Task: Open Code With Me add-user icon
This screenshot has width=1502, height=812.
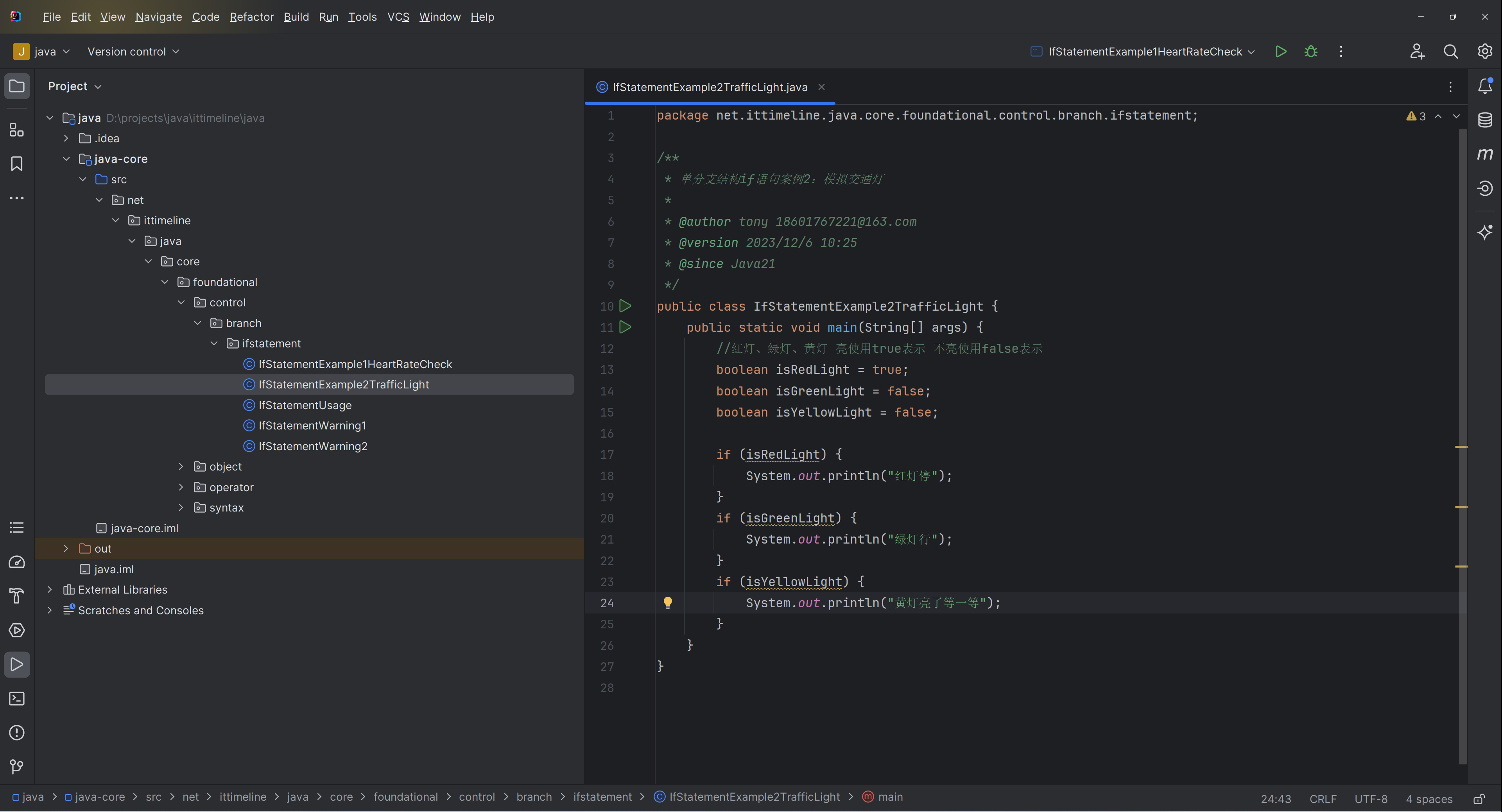Action: click(x=1418, y=51)
